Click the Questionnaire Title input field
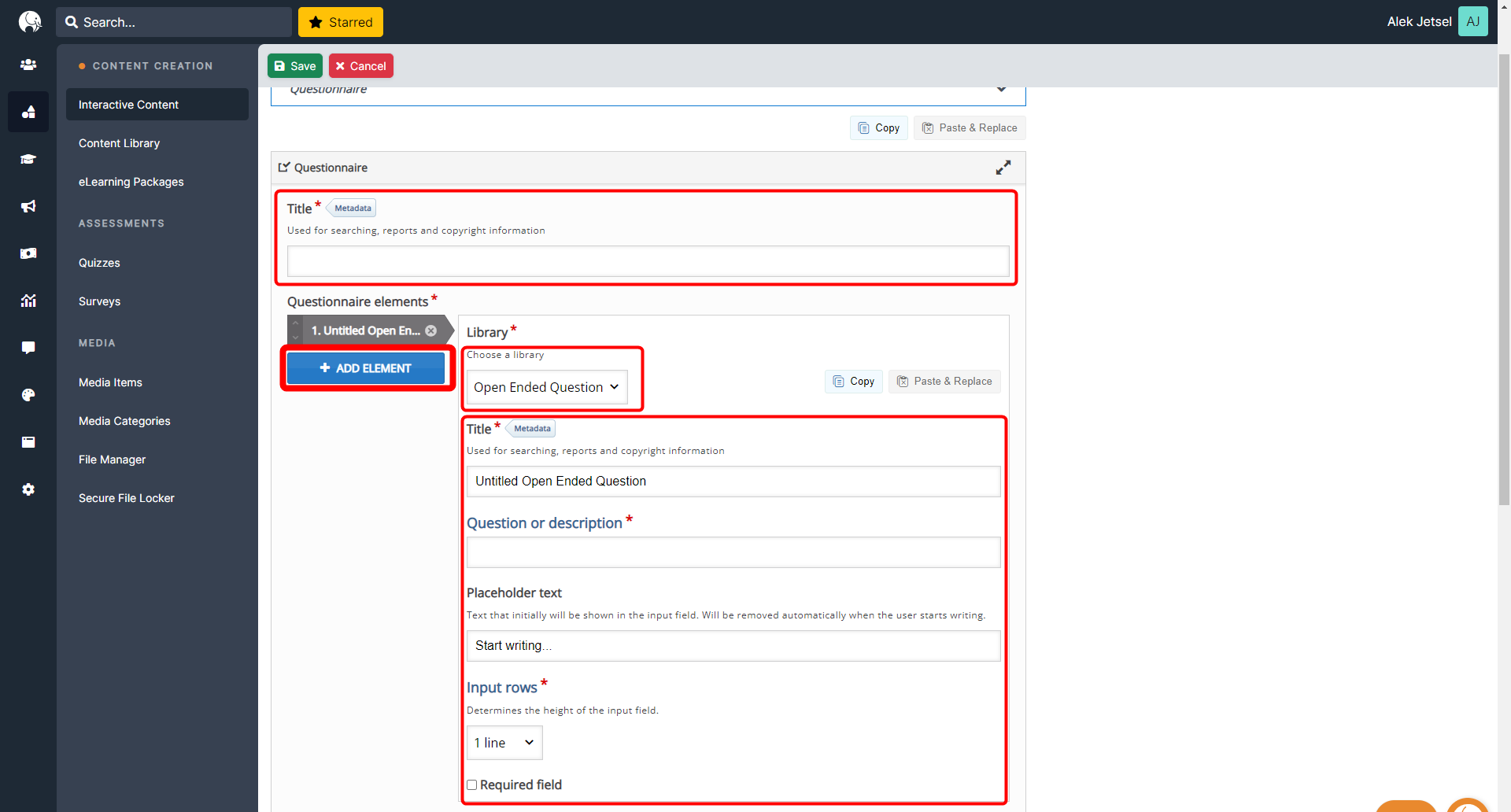1511x812 pixels. pos(648,261)
